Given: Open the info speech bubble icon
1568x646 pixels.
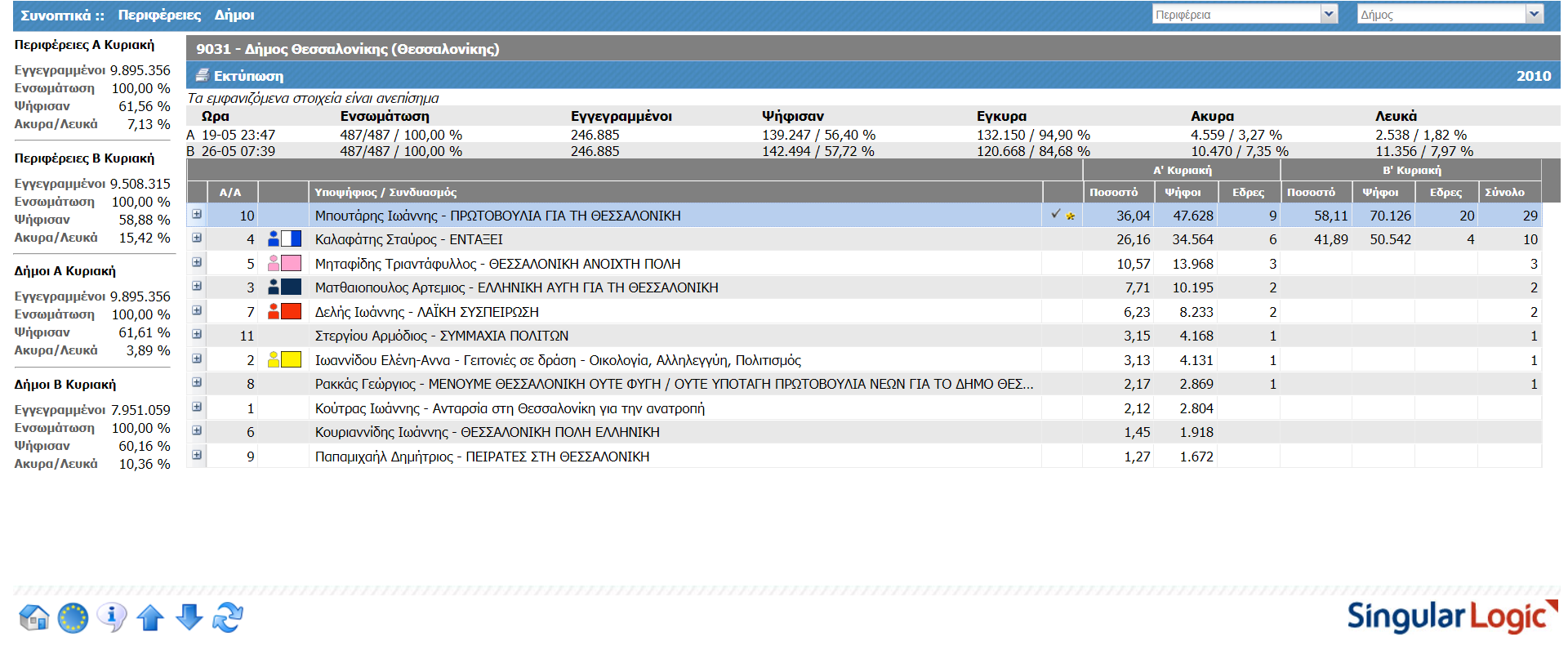Looking at the screenshot, I should [x=112, y=617].
